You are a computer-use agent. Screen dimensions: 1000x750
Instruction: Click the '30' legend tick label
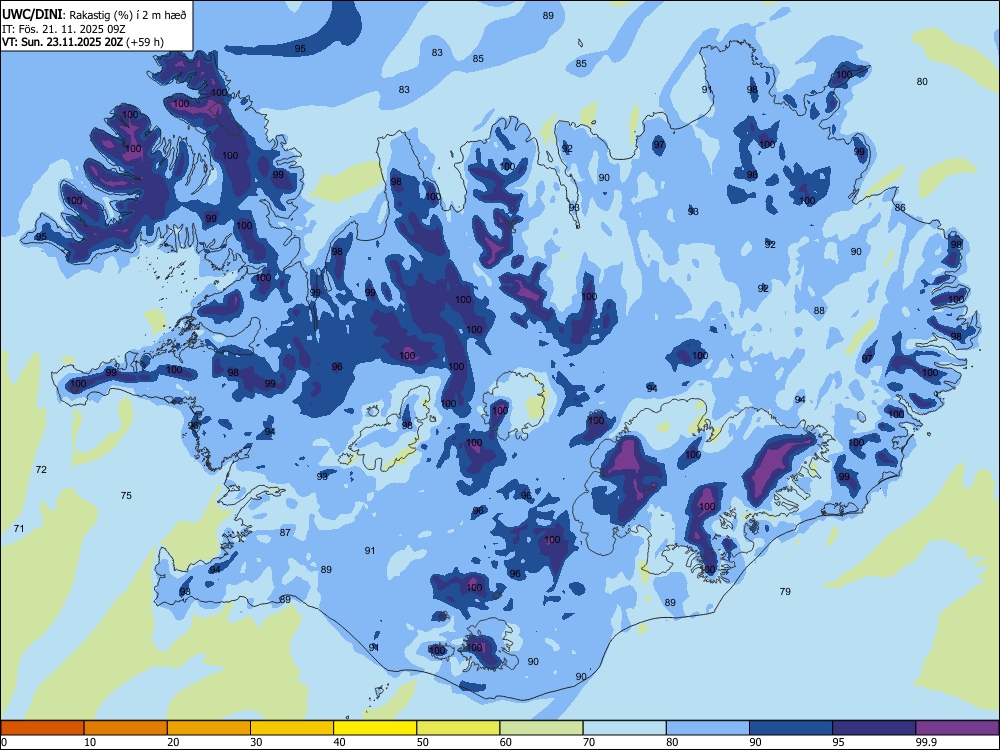256,742
